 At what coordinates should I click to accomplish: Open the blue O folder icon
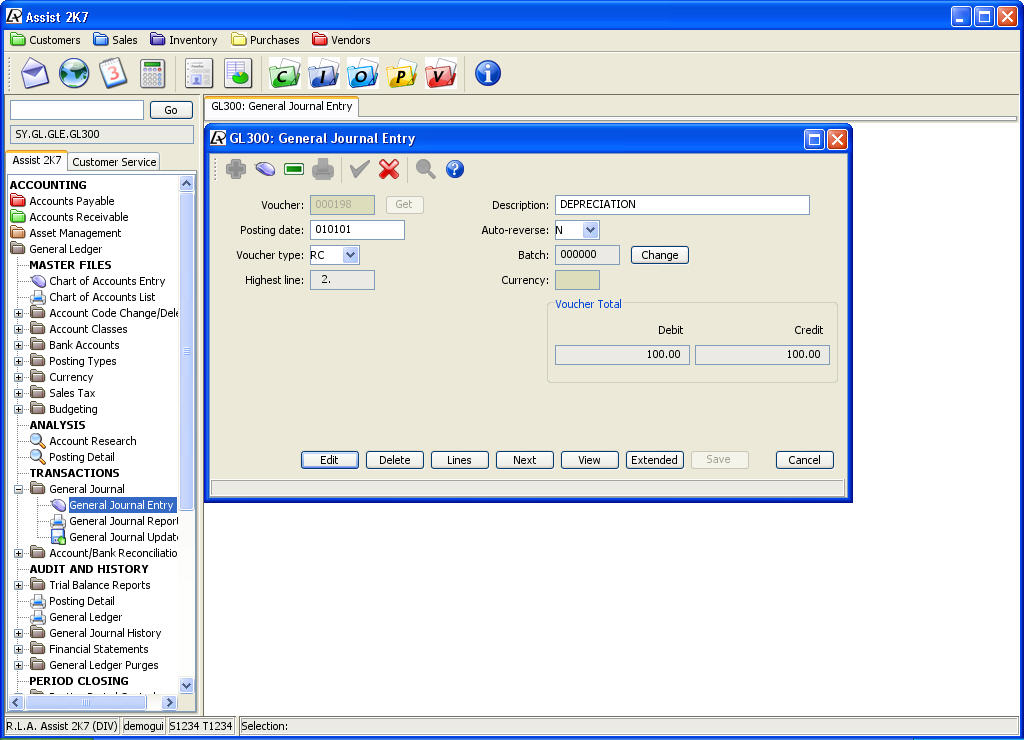click(x=362, y=73)
